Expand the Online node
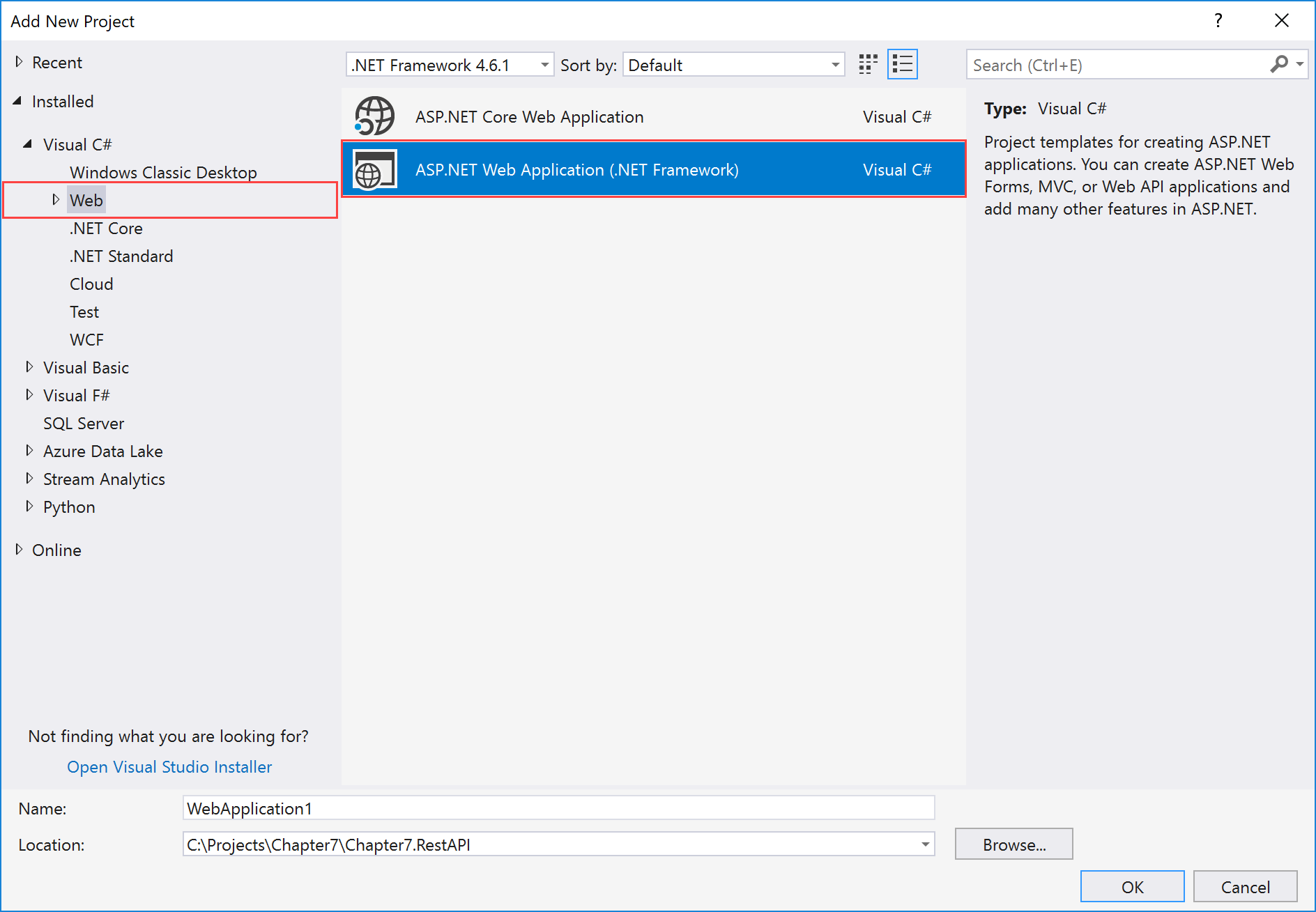The height and width of the screenshot is (912, 1316). (19, 549)
